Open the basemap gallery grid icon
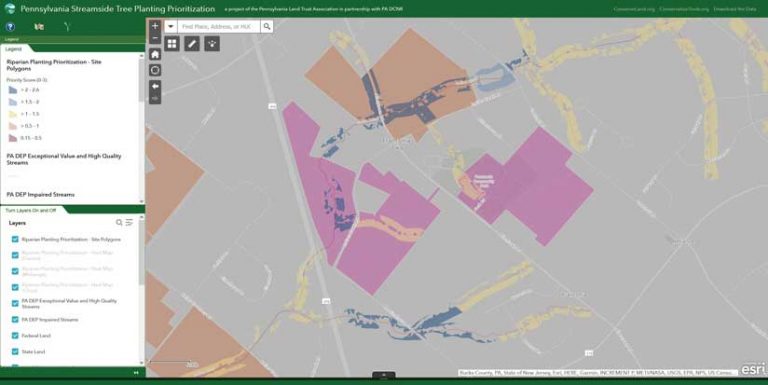The width and height of the screenshot is (768, 385). [x=172, y=44]
